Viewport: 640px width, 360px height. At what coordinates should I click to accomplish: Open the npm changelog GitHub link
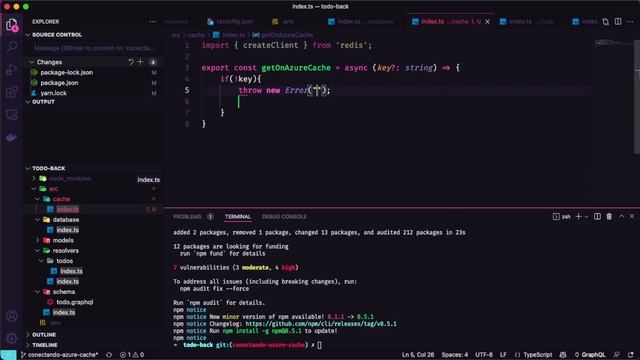point(321,324)
